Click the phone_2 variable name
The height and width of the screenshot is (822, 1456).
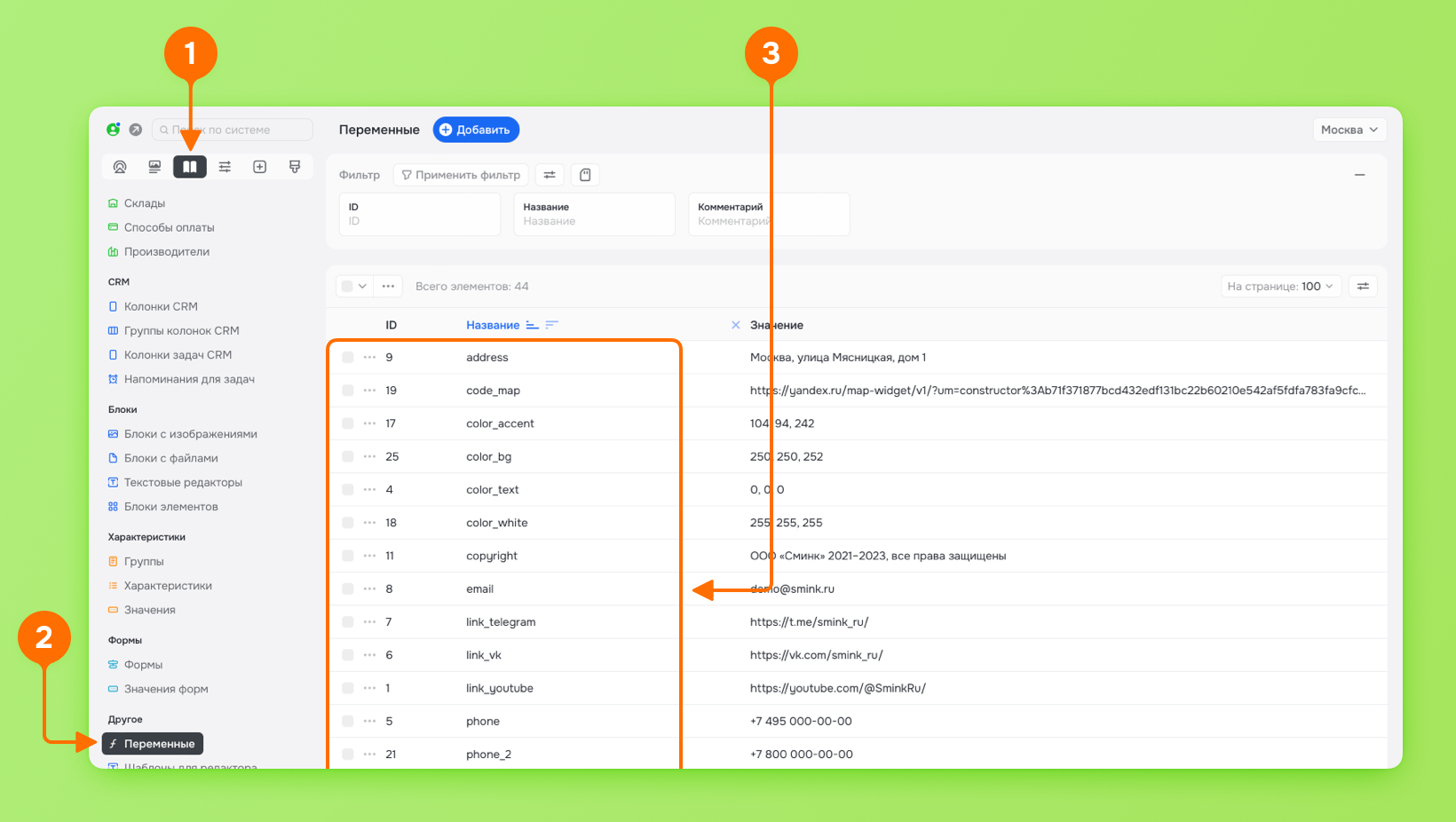(488, 755)
